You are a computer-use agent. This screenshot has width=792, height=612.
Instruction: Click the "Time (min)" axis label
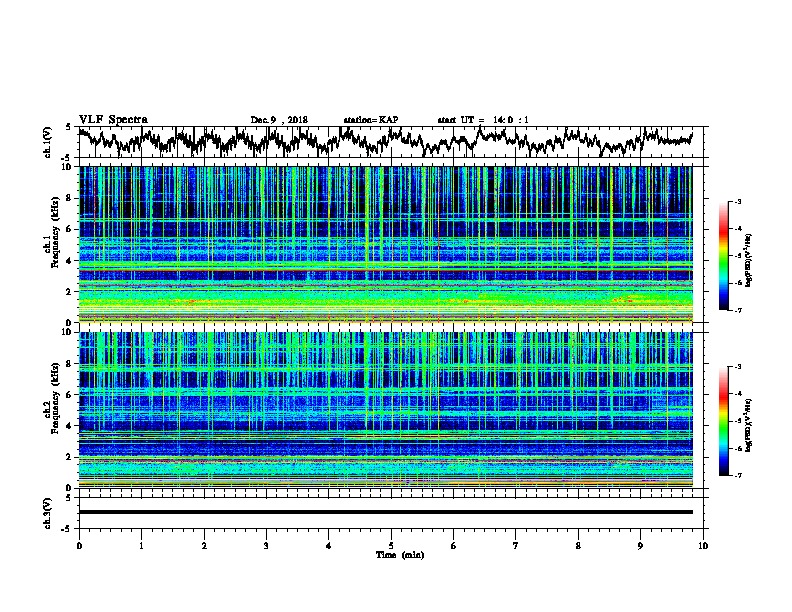pyautogui.click(x=400, y=555)
